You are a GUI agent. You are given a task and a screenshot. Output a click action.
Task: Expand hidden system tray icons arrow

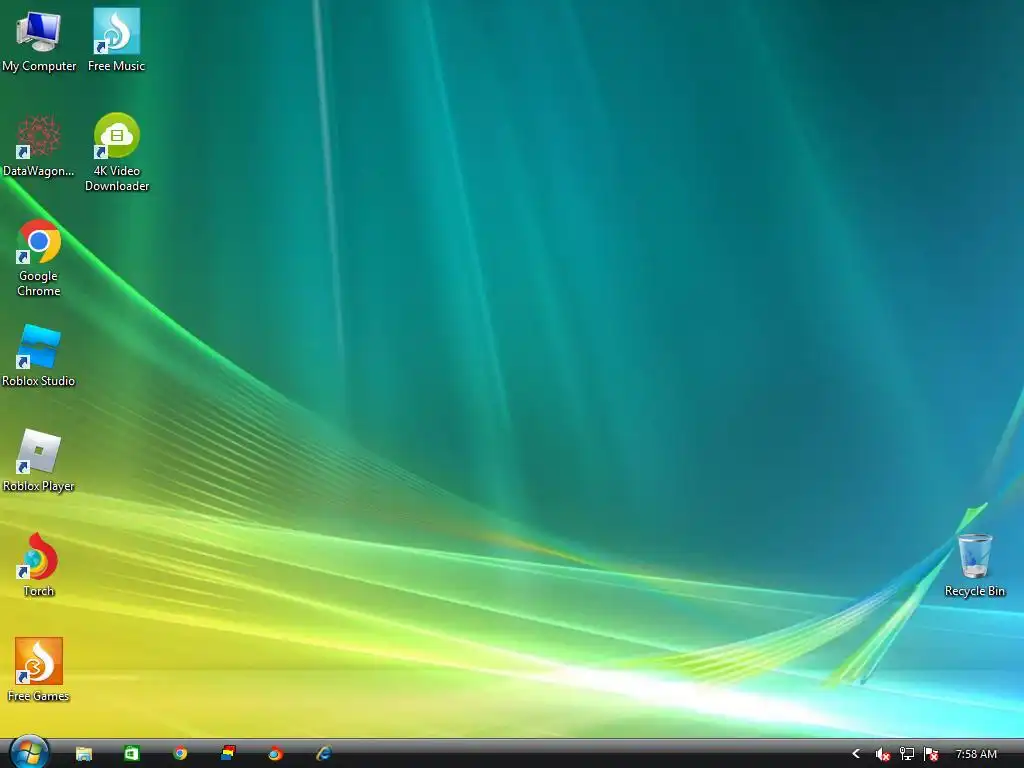[x=856, y=754]
